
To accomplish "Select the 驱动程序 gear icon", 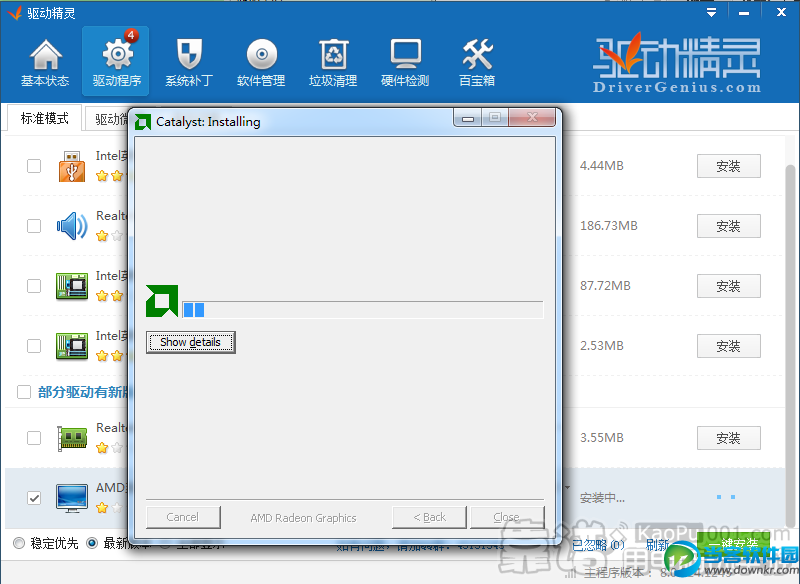I will pos(118,54).
